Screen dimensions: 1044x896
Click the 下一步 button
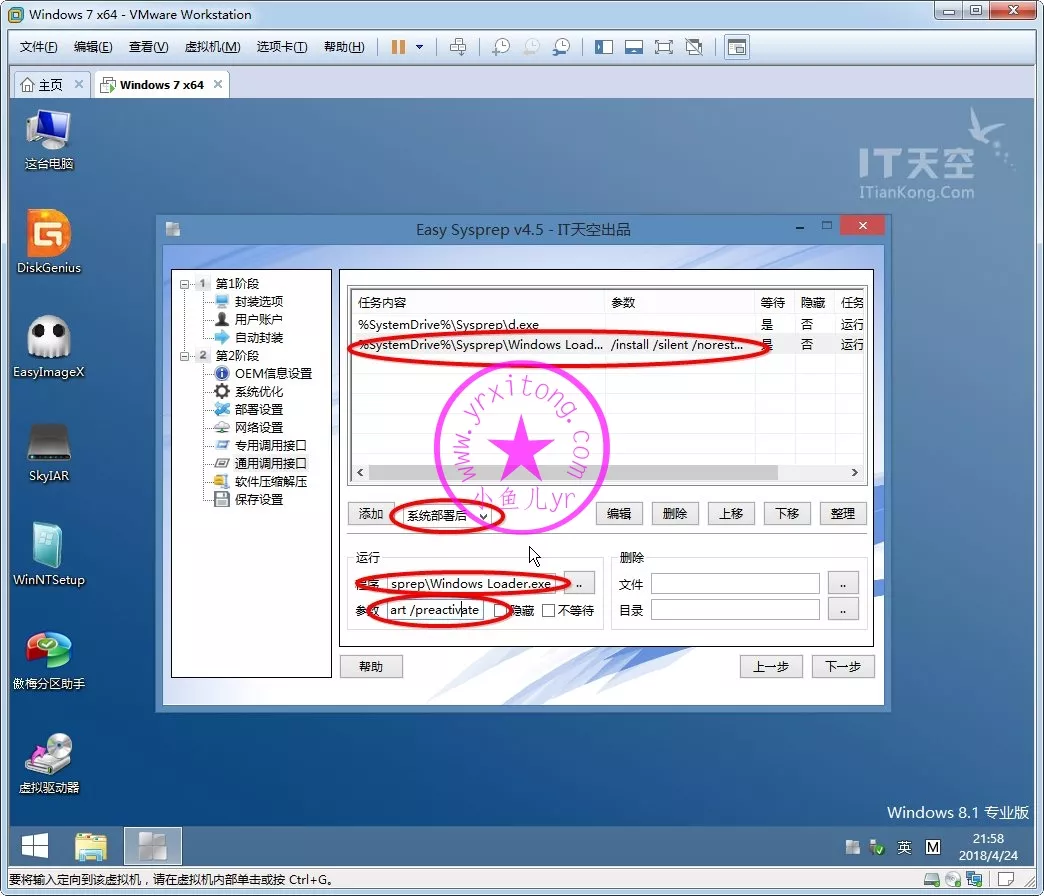tap(842, 667)
